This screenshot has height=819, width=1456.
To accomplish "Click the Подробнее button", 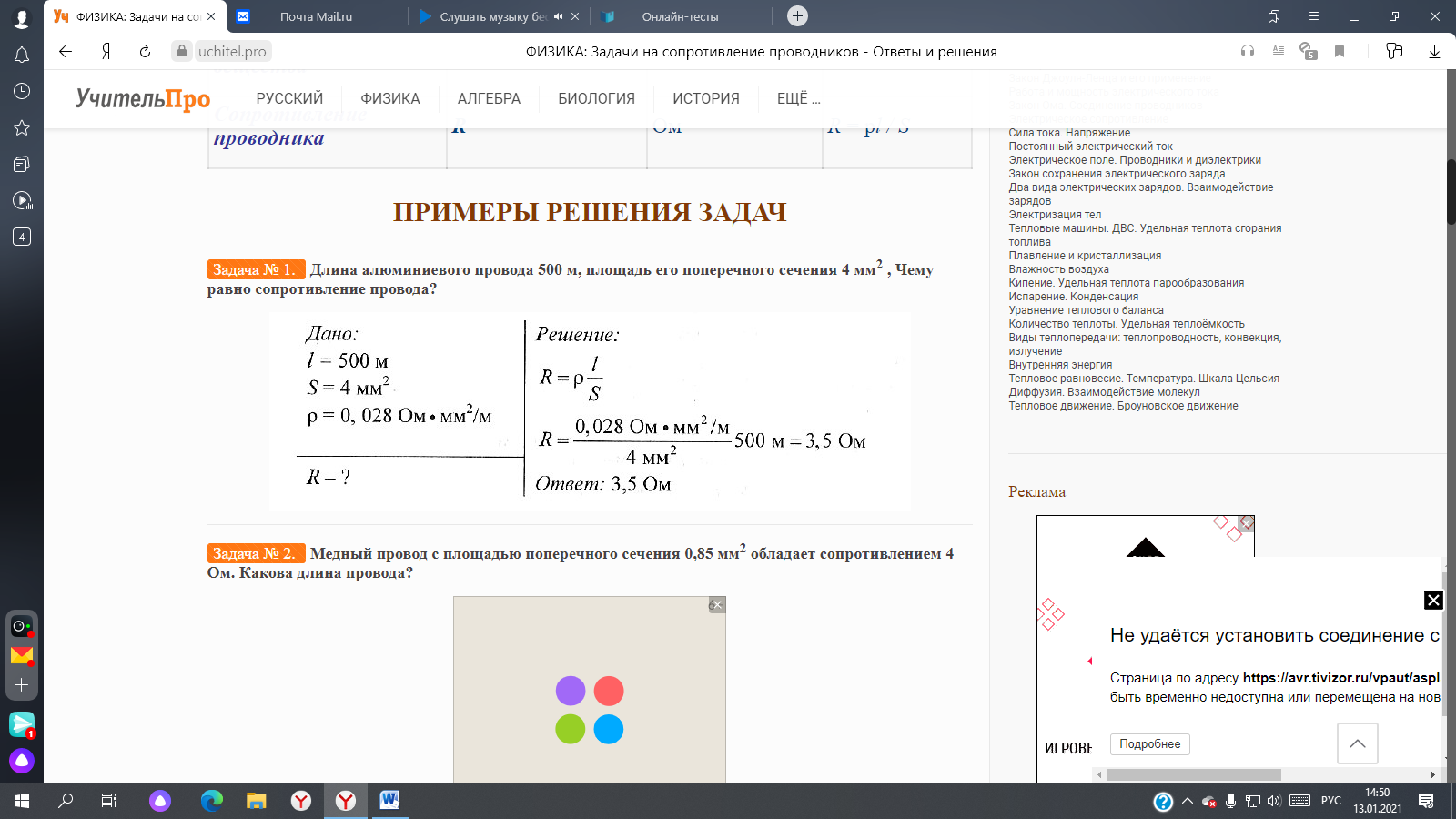I will click(x=1149, y=744).
